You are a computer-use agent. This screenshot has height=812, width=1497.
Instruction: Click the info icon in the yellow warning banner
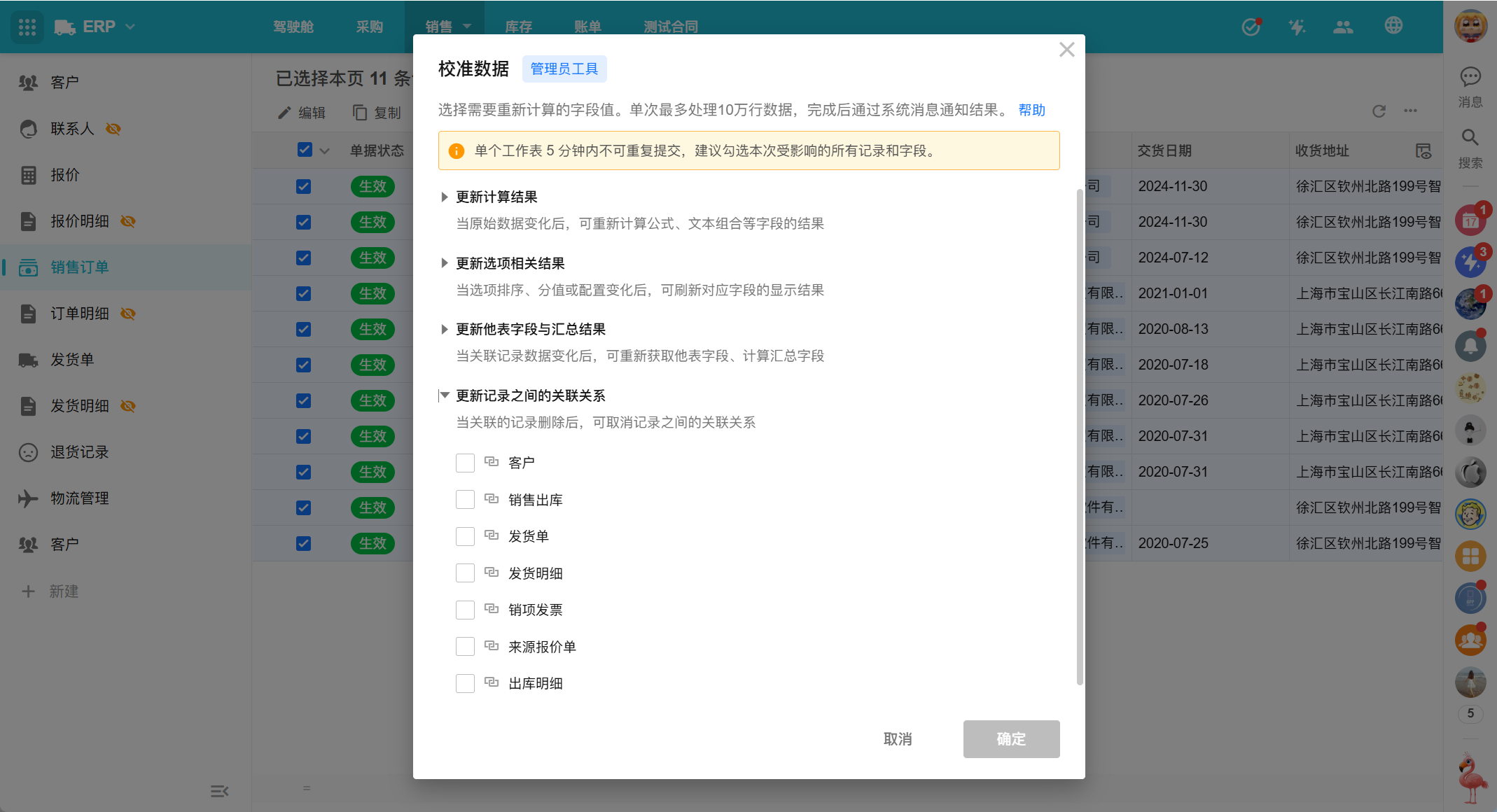(x=457, y=150)
